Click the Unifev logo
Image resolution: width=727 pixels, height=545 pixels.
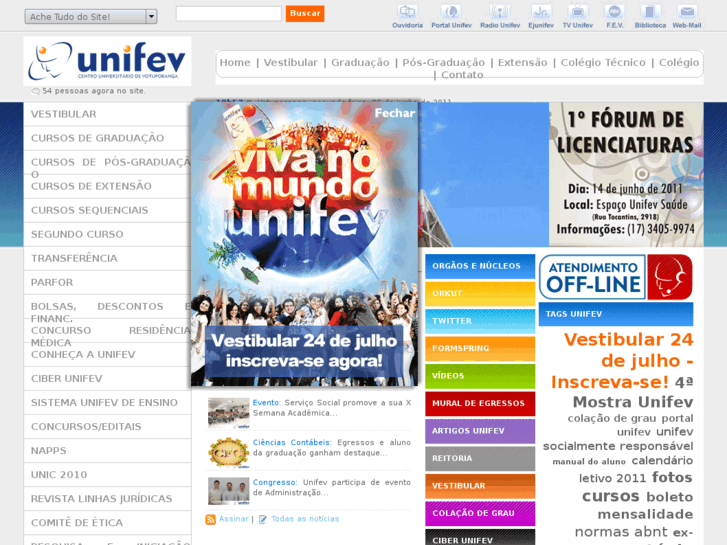pos(107,61)
